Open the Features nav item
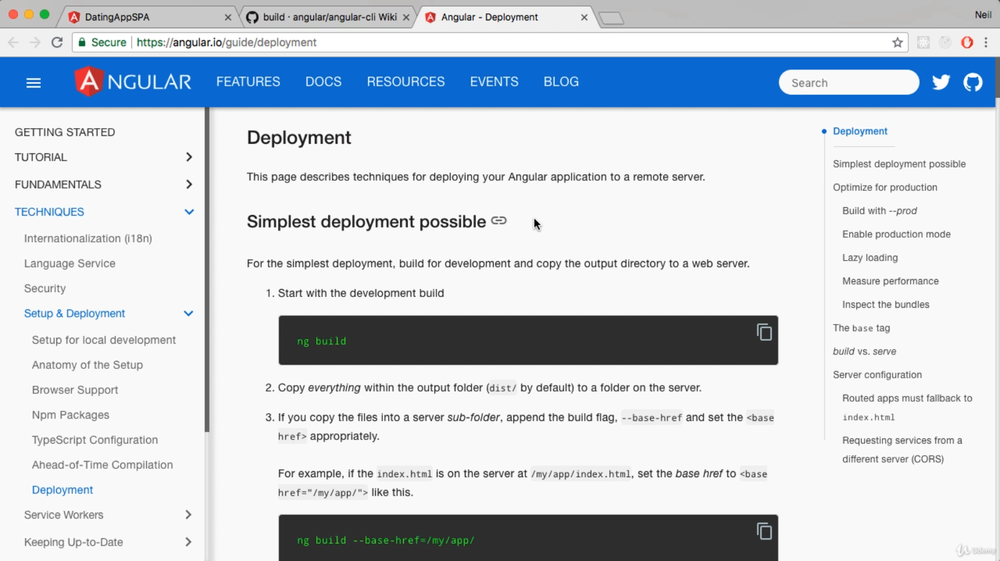1000x561 pixels. [x=248, y=82]
